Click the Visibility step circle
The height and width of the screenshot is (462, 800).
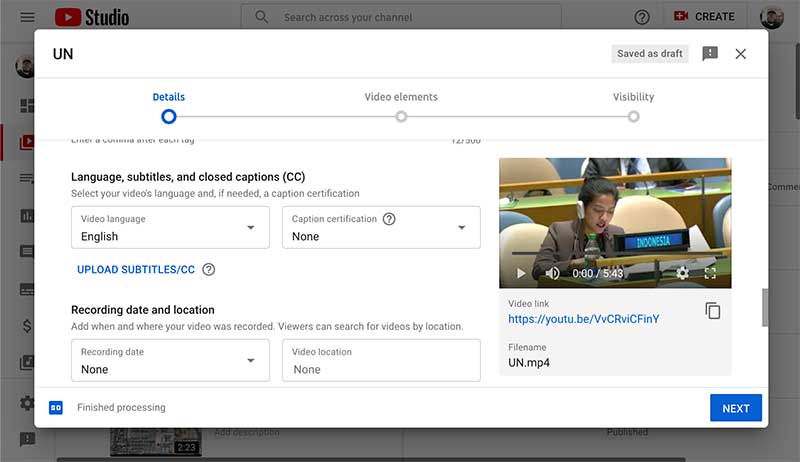(x=633, y=117)
